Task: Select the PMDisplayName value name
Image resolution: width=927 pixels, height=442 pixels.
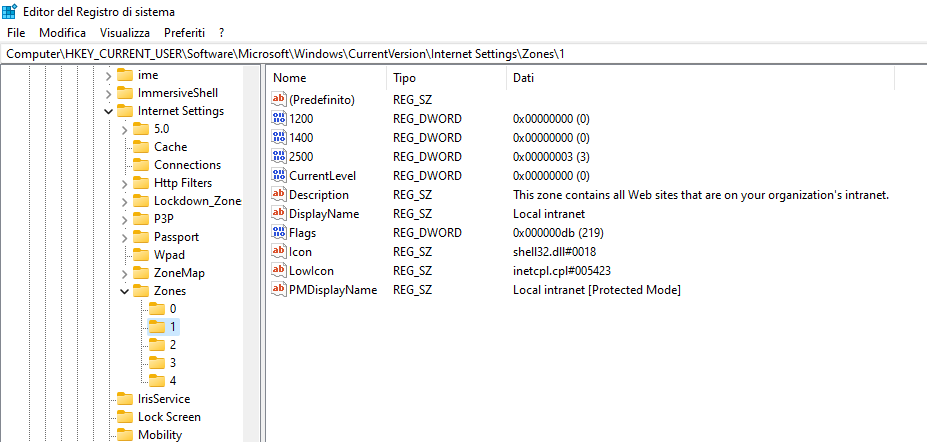Action: (x=333, y=290)
